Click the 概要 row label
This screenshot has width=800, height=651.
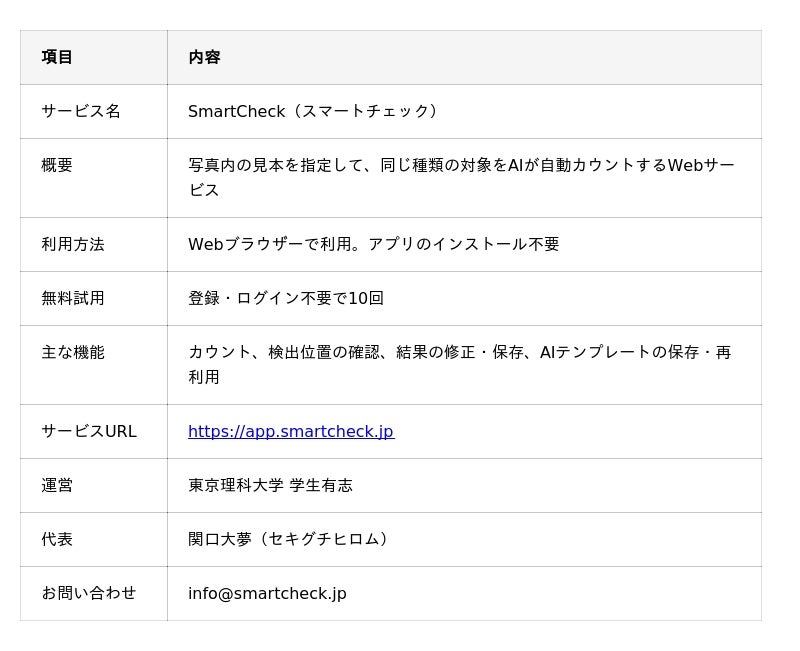[57, 165]
